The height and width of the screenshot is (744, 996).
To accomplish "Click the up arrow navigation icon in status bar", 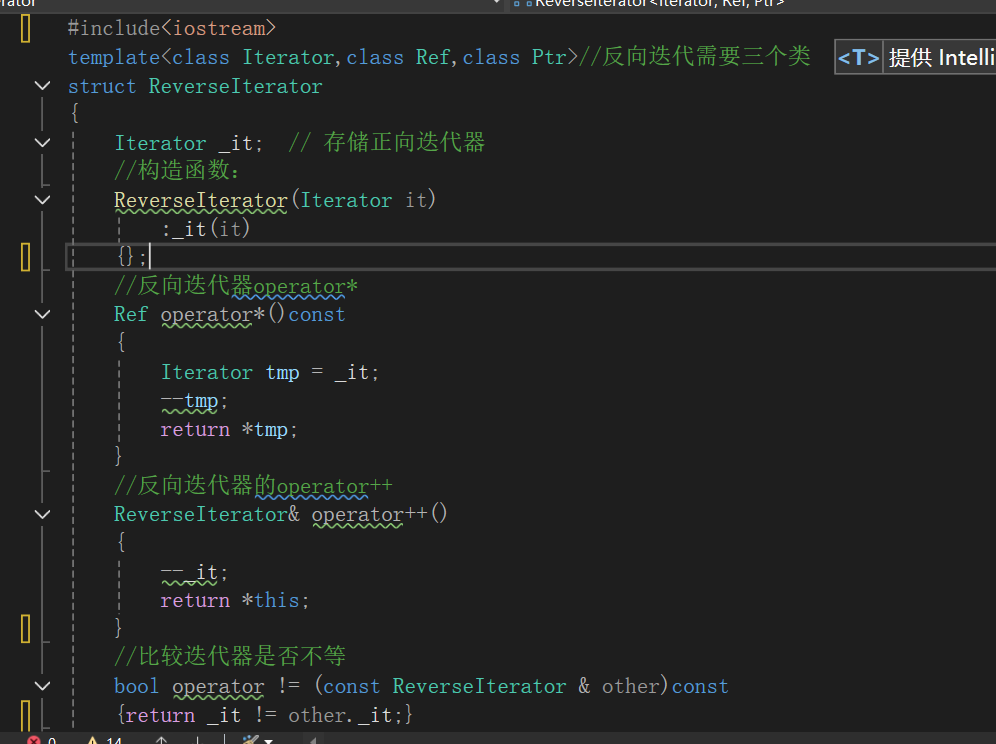I will pyautogui.click(x=161, y=740).
